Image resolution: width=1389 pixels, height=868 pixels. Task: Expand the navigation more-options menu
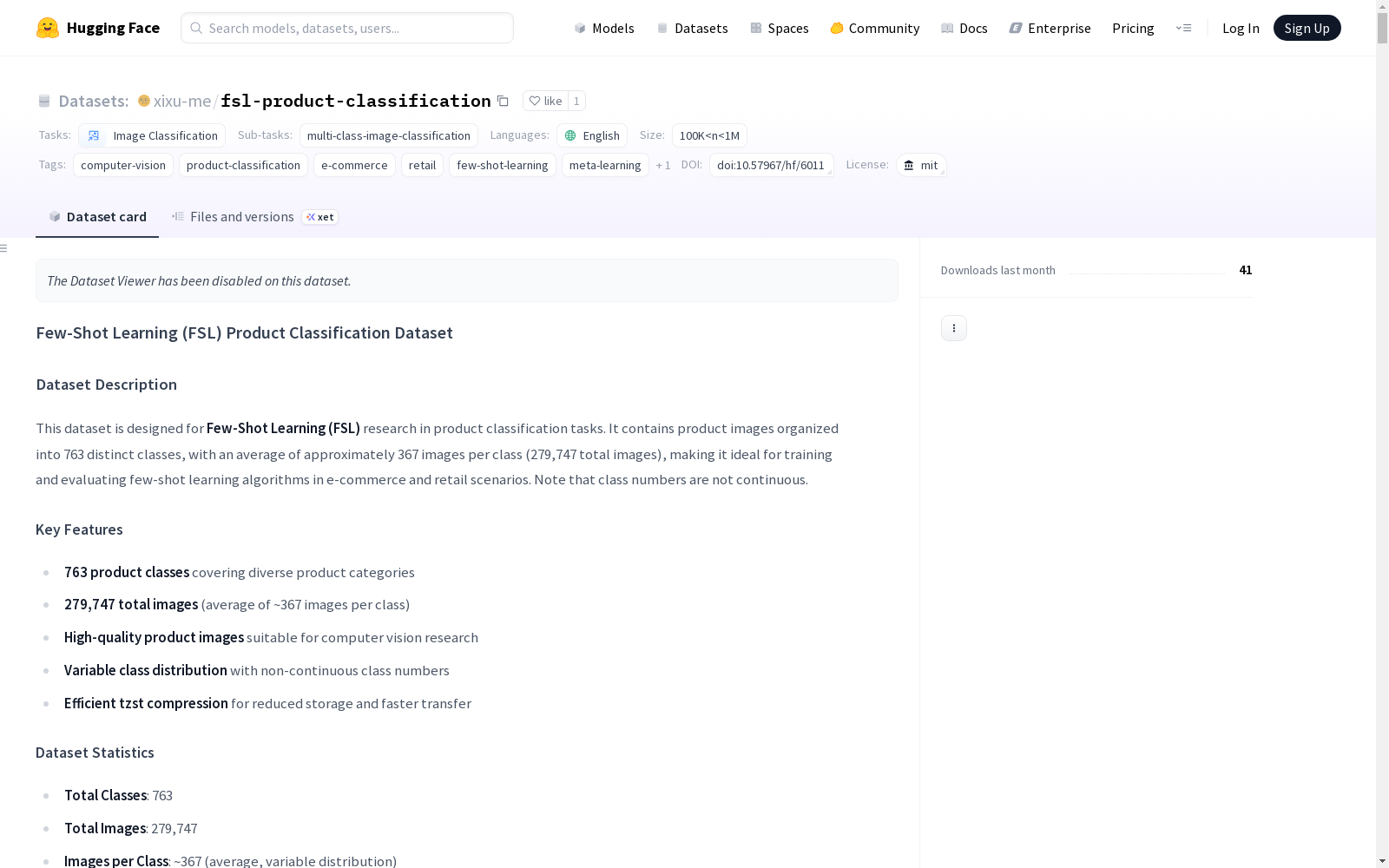tap(1183, 28)
